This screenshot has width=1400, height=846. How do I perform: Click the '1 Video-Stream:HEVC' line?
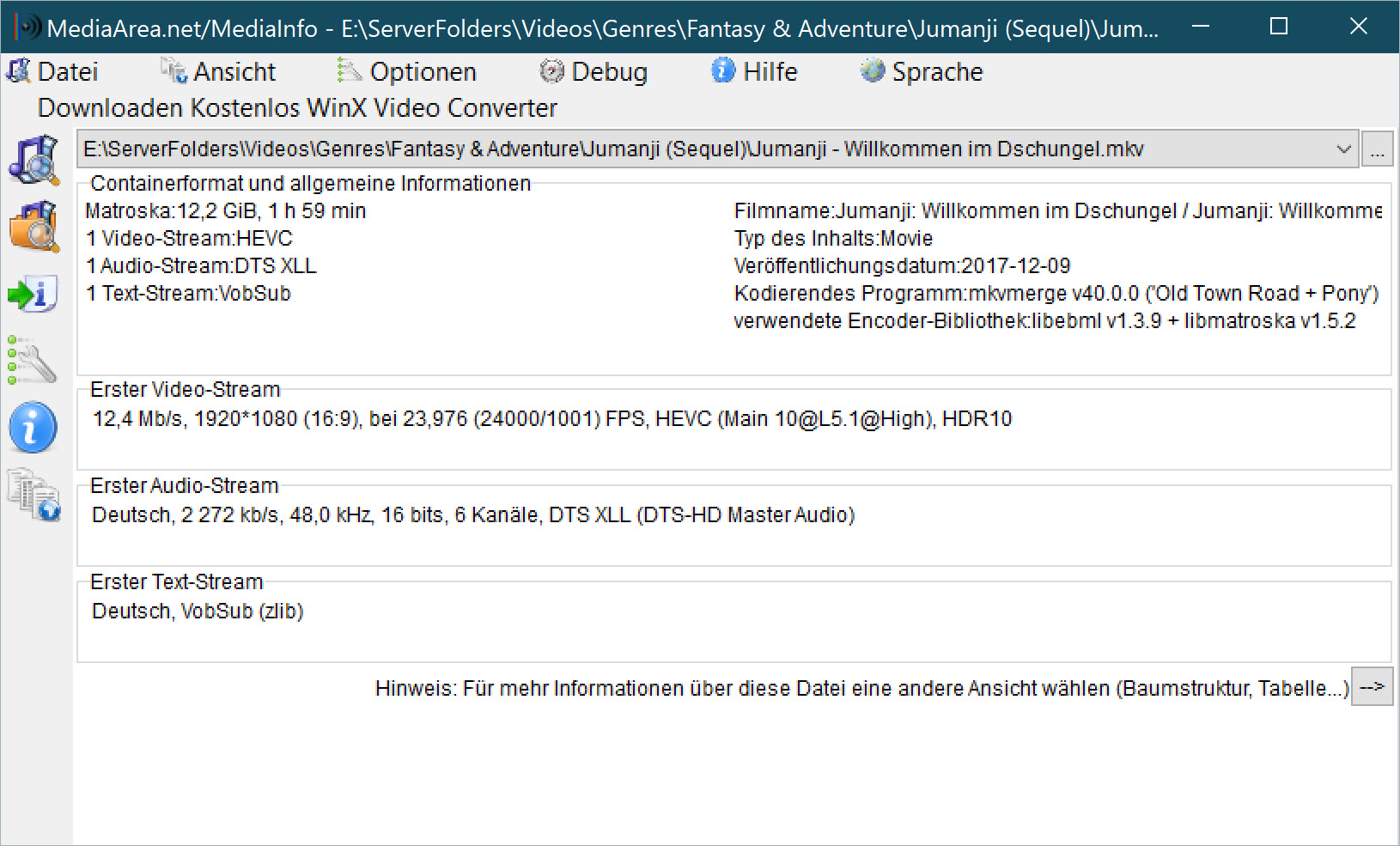[x=189, y=239]
